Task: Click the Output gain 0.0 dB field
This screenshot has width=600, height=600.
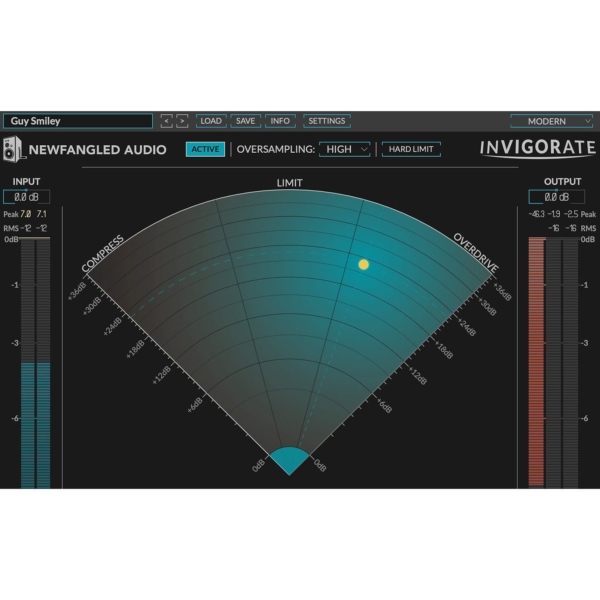Action: click(557, 197)
